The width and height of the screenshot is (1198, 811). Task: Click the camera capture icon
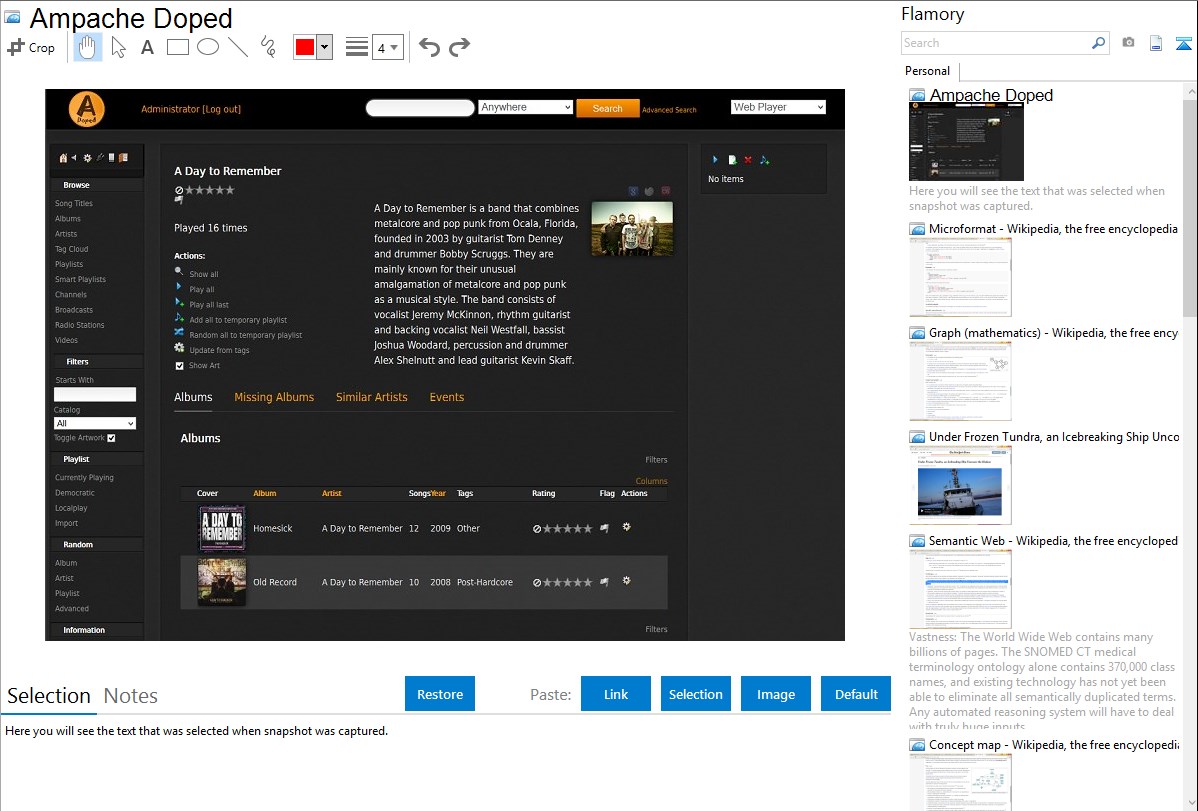(1128, 43)
